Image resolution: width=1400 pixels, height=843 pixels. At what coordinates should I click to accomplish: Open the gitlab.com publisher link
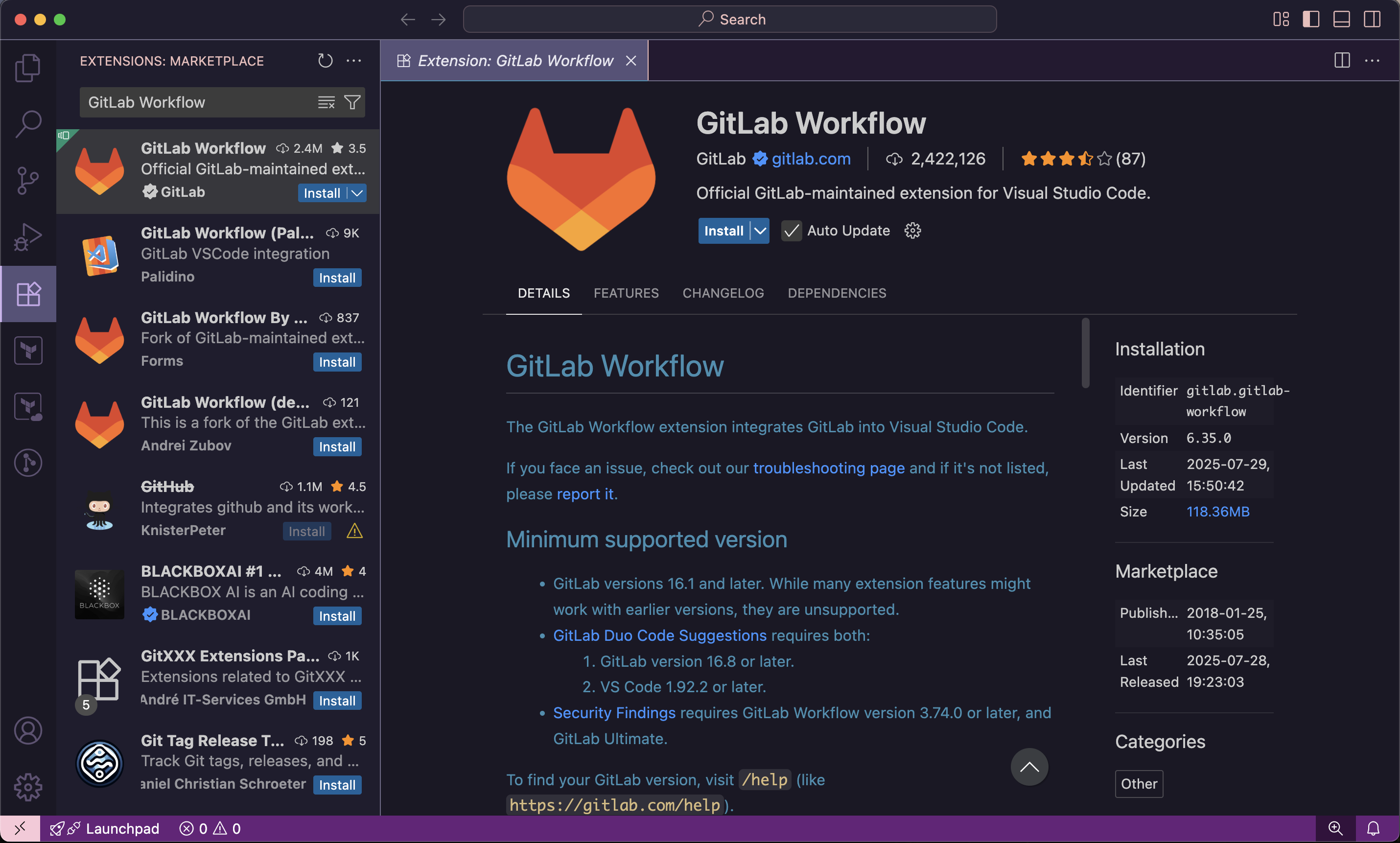pos(812,159)
